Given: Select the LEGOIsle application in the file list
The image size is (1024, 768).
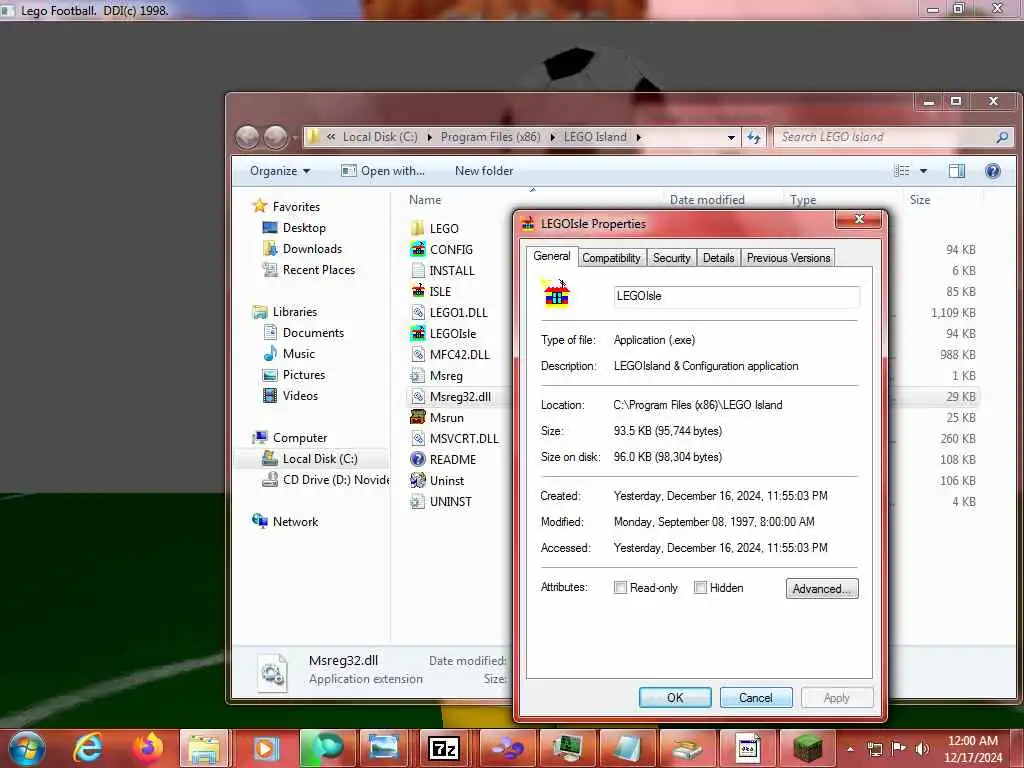Looking at the screenshot, I should coord(443,334).
